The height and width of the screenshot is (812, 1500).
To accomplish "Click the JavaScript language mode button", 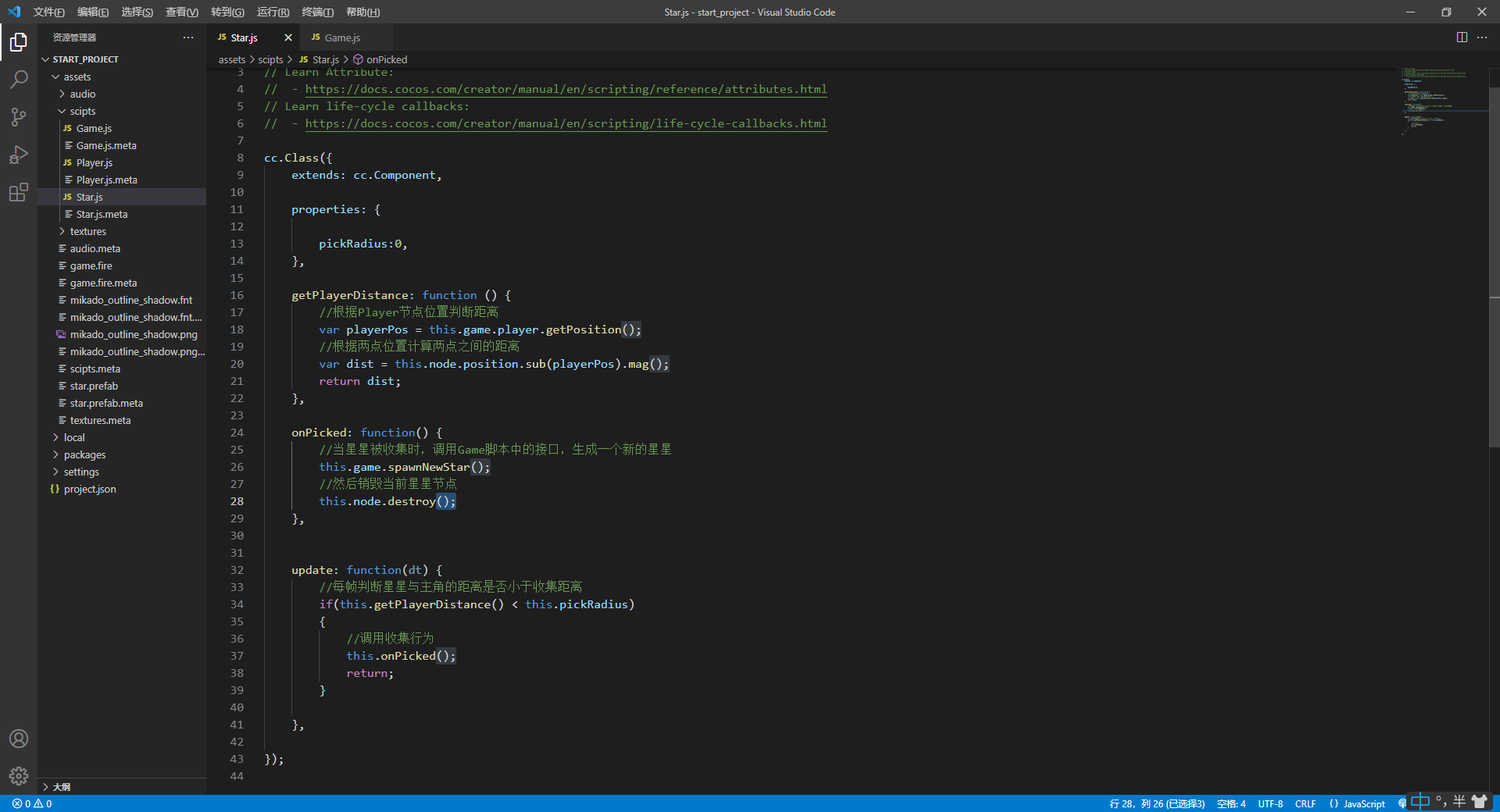I will tap(1363, 803).
